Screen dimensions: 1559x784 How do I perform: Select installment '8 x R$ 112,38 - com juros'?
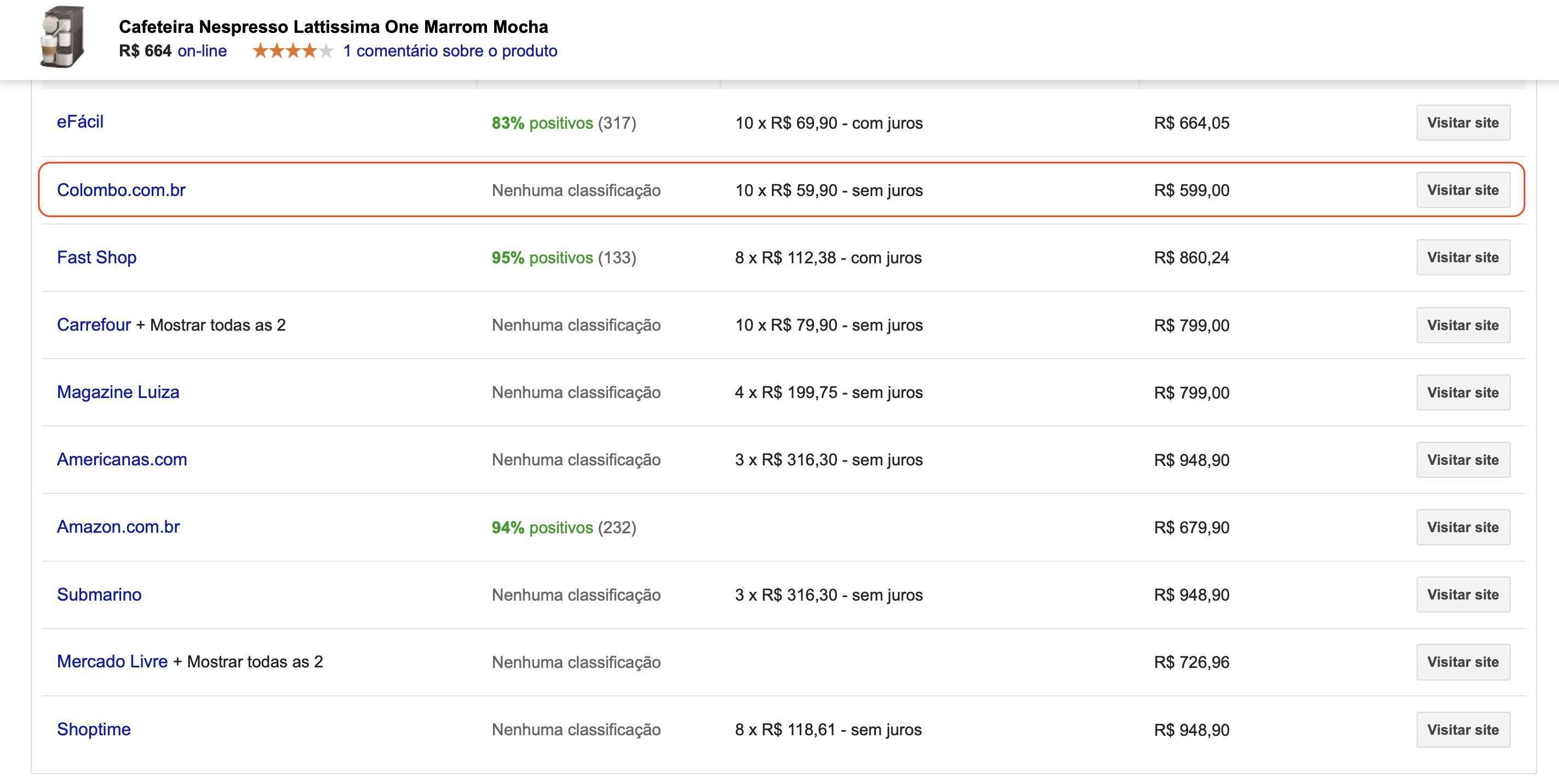coord(828,258)
